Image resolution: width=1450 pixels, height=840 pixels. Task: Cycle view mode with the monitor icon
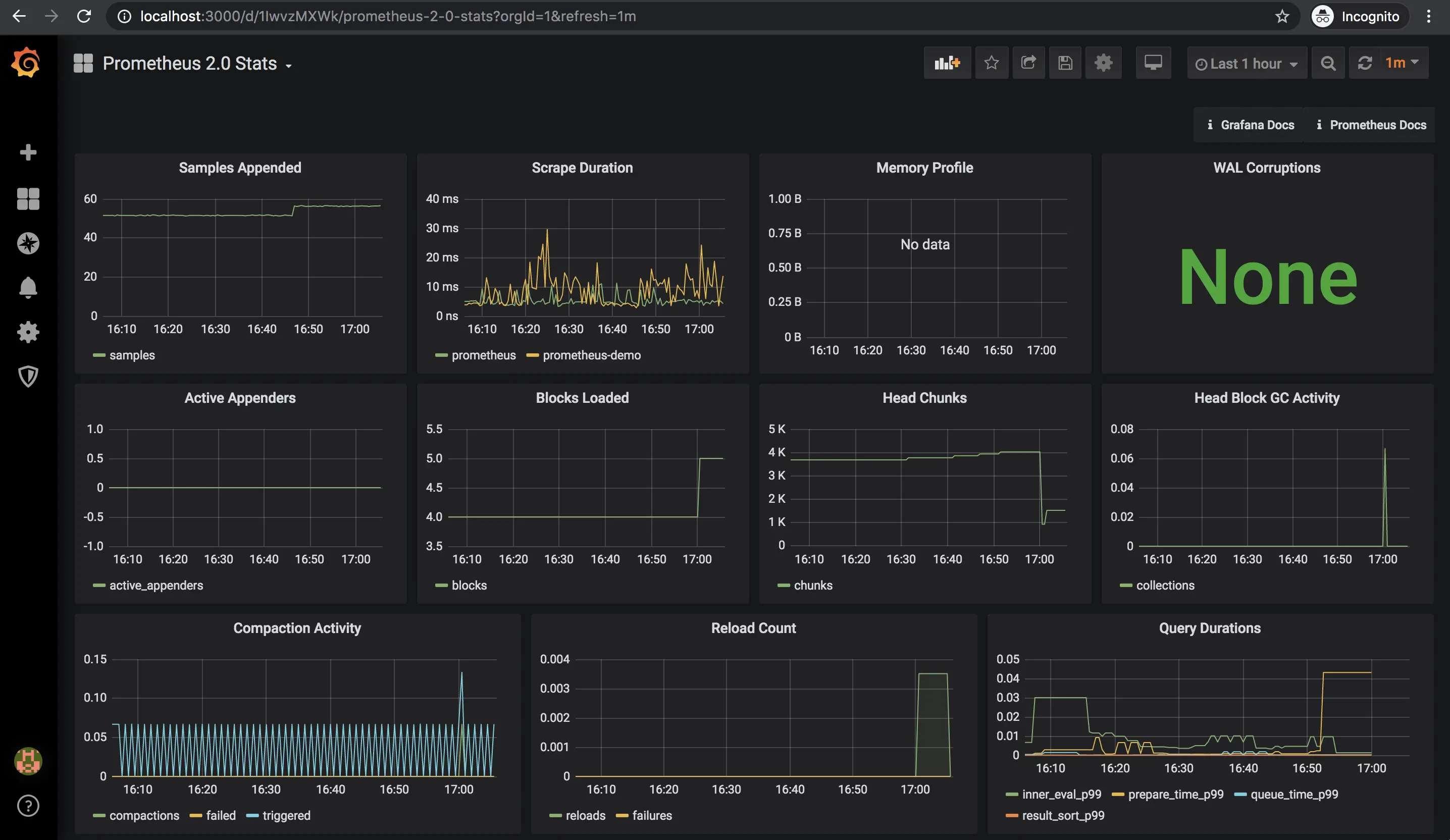point(1153,63)
